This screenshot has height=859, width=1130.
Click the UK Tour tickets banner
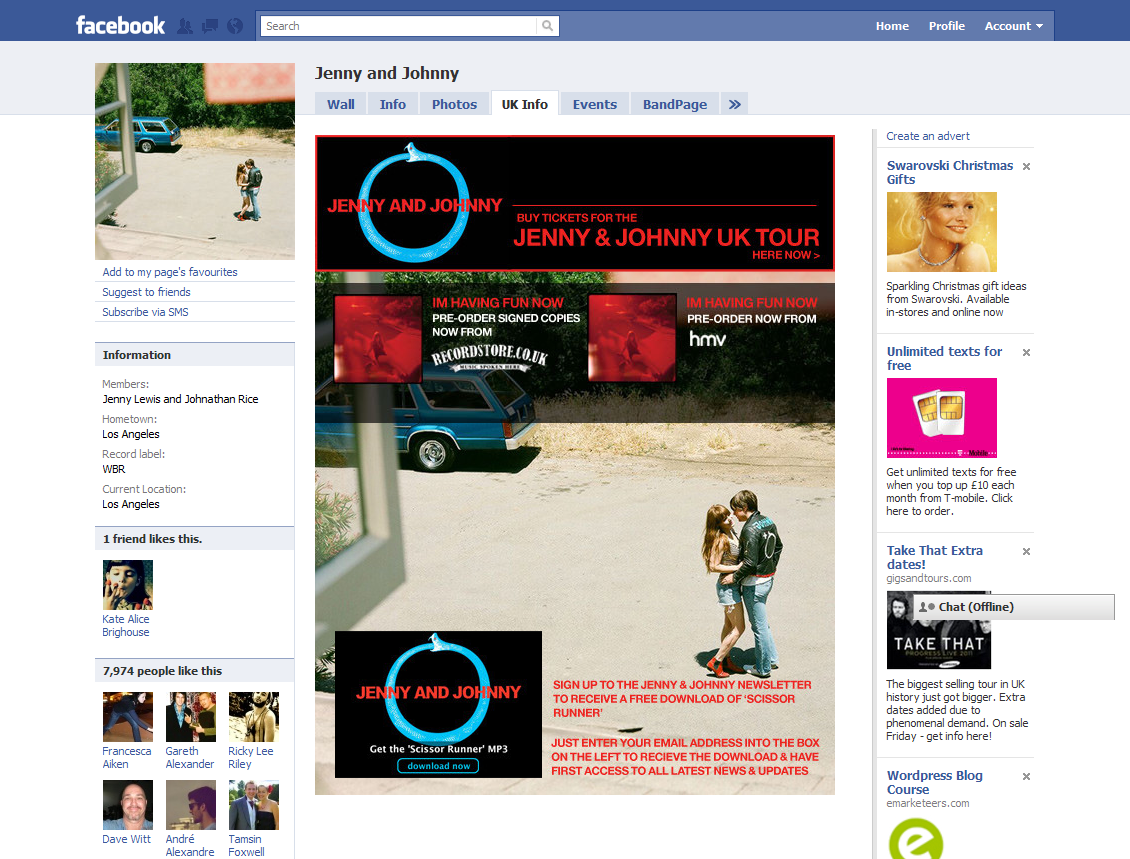(575, 203)
